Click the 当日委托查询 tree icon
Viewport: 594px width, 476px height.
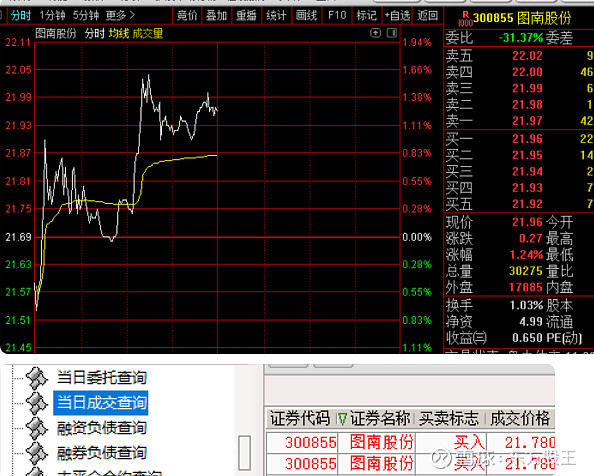point(36,378)
